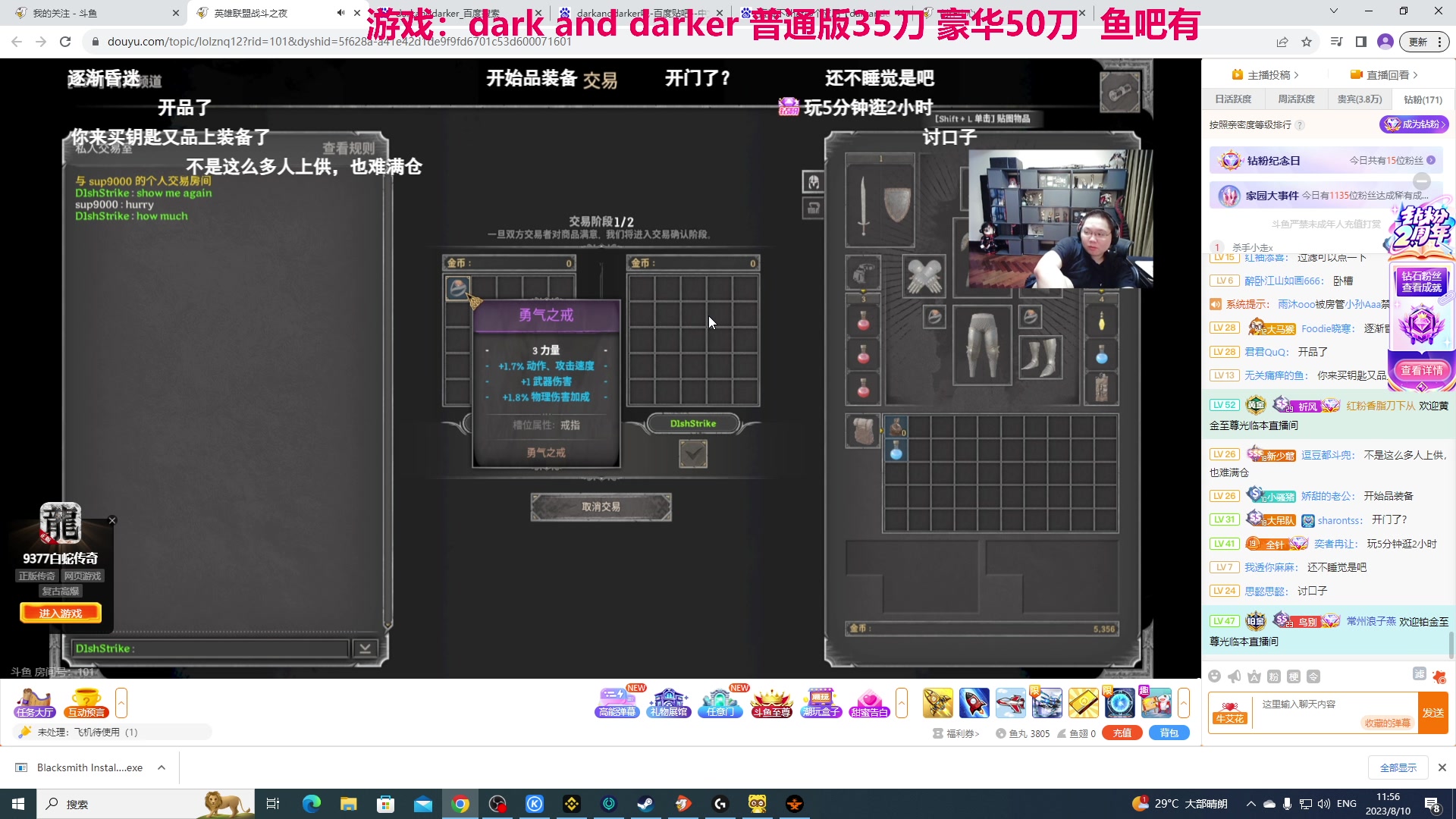Switch to the 钻粉(171) tab
1456x819 pixels.
click(1423, 99)
